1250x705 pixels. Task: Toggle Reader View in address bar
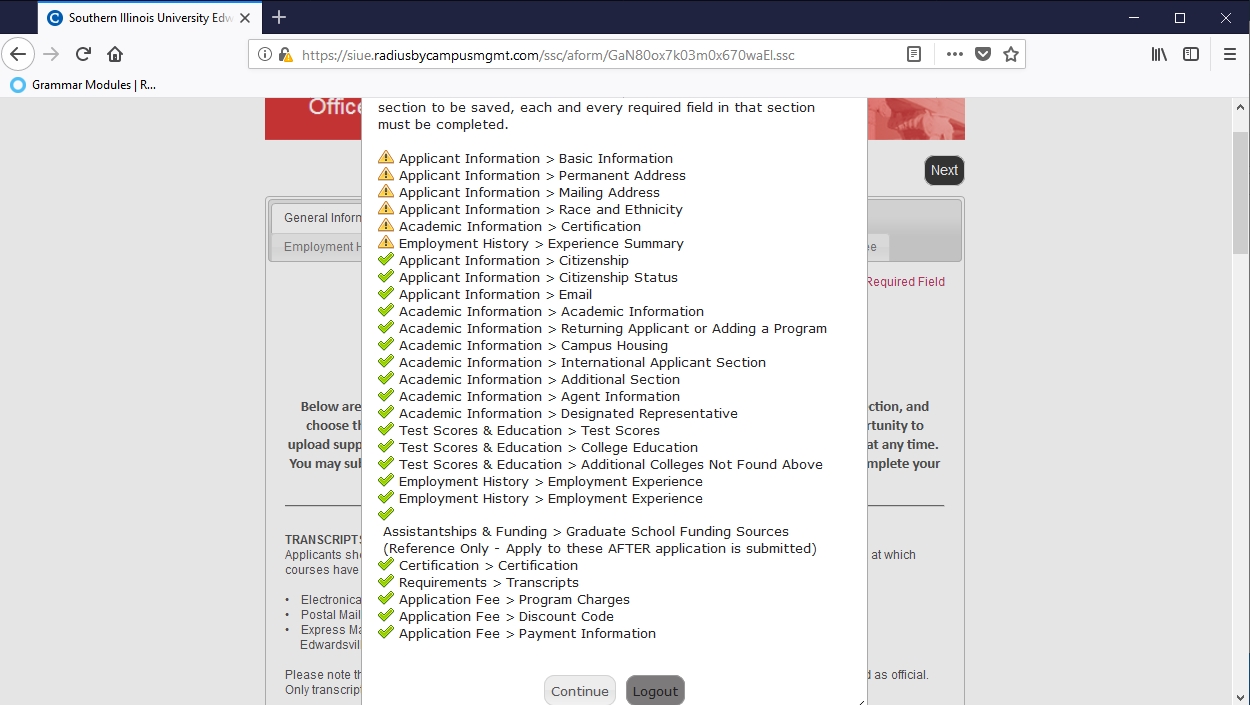coord(914,55)
